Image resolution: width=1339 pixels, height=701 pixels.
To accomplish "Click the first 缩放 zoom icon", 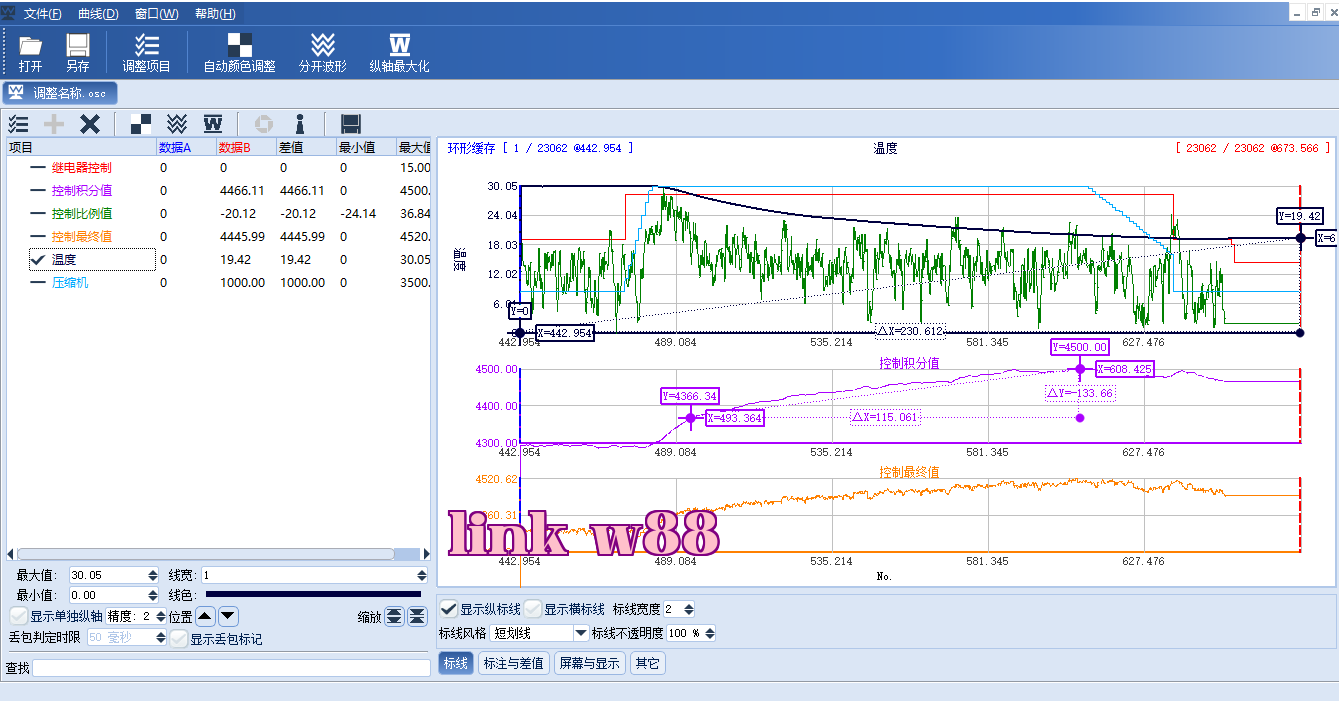I will (394, 616).
